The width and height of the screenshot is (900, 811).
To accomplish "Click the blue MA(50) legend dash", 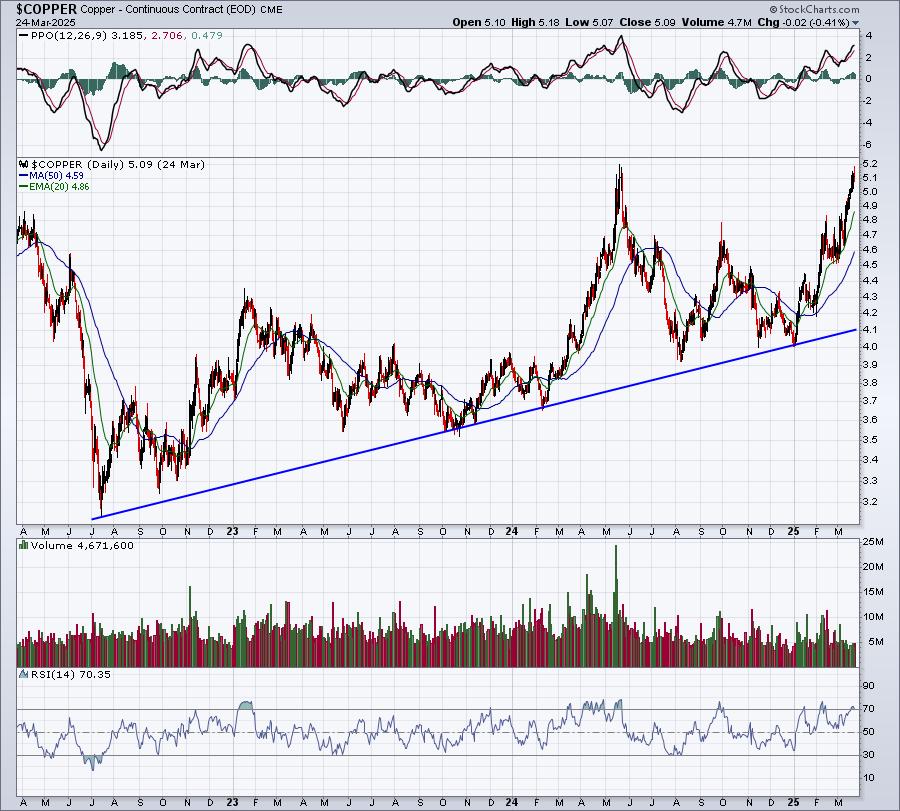I will (24, 176).
